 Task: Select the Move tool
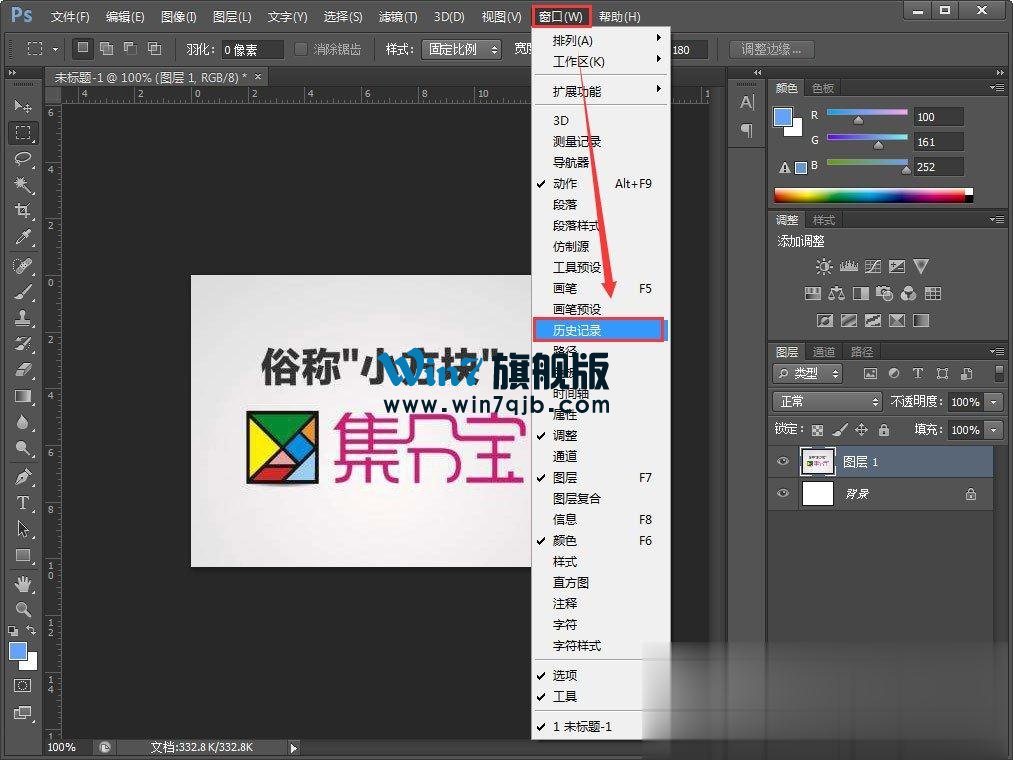coord(23,105)
